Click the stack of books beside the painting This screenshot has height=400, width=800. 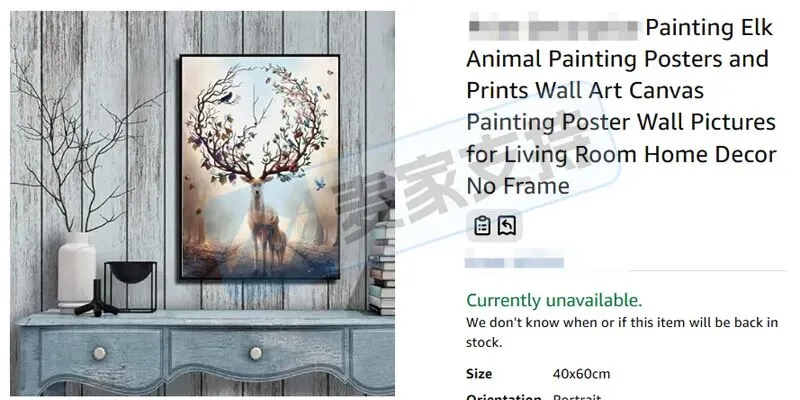[x=382, y=258]
